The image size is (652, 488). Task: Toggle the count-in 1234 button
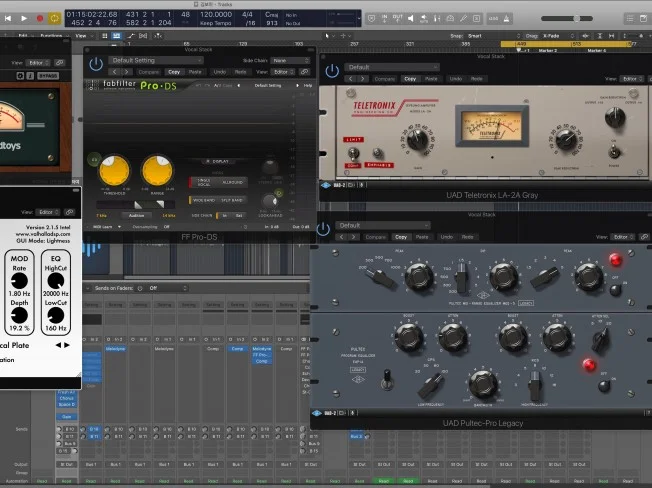click(494, 18)
